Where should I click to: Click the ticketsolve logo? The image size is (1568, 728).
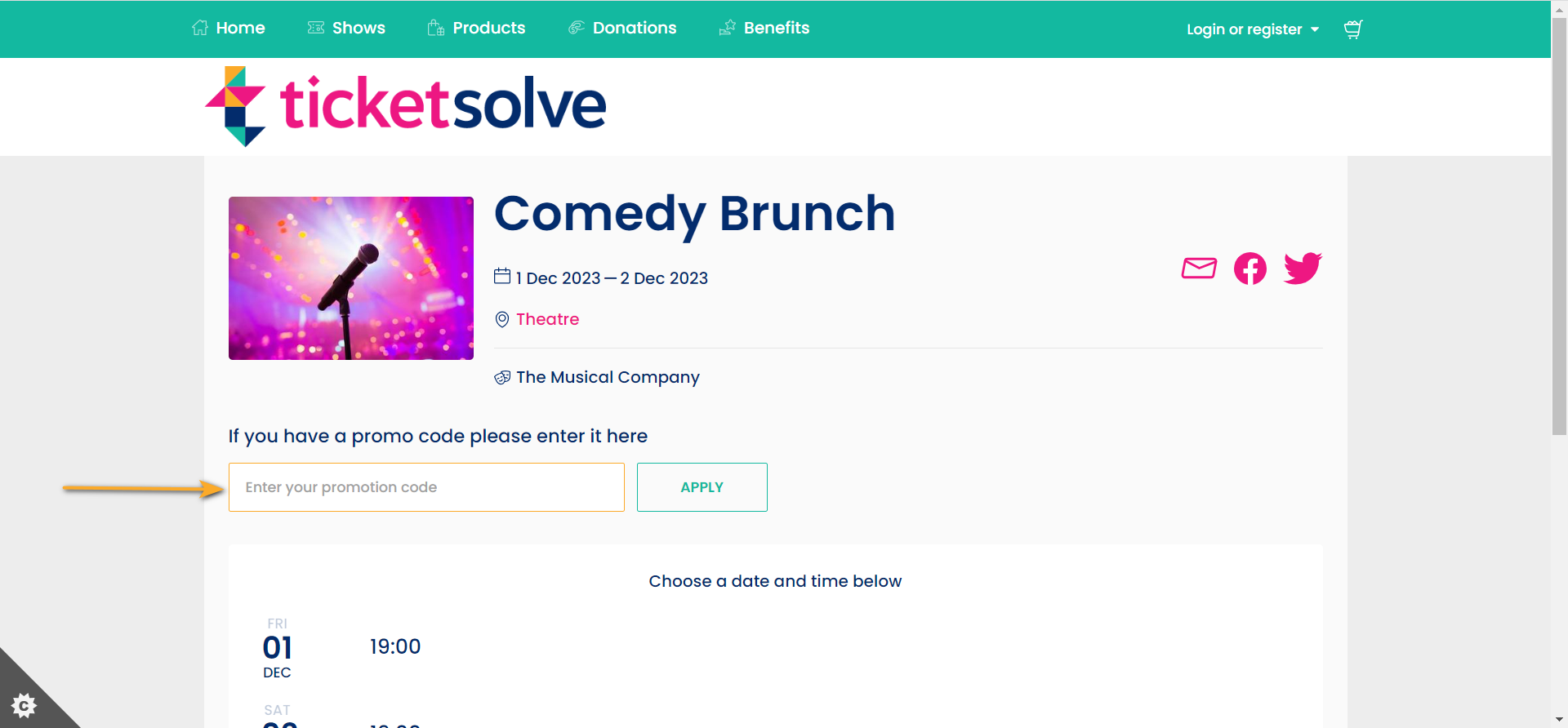(x=404, y=105)
